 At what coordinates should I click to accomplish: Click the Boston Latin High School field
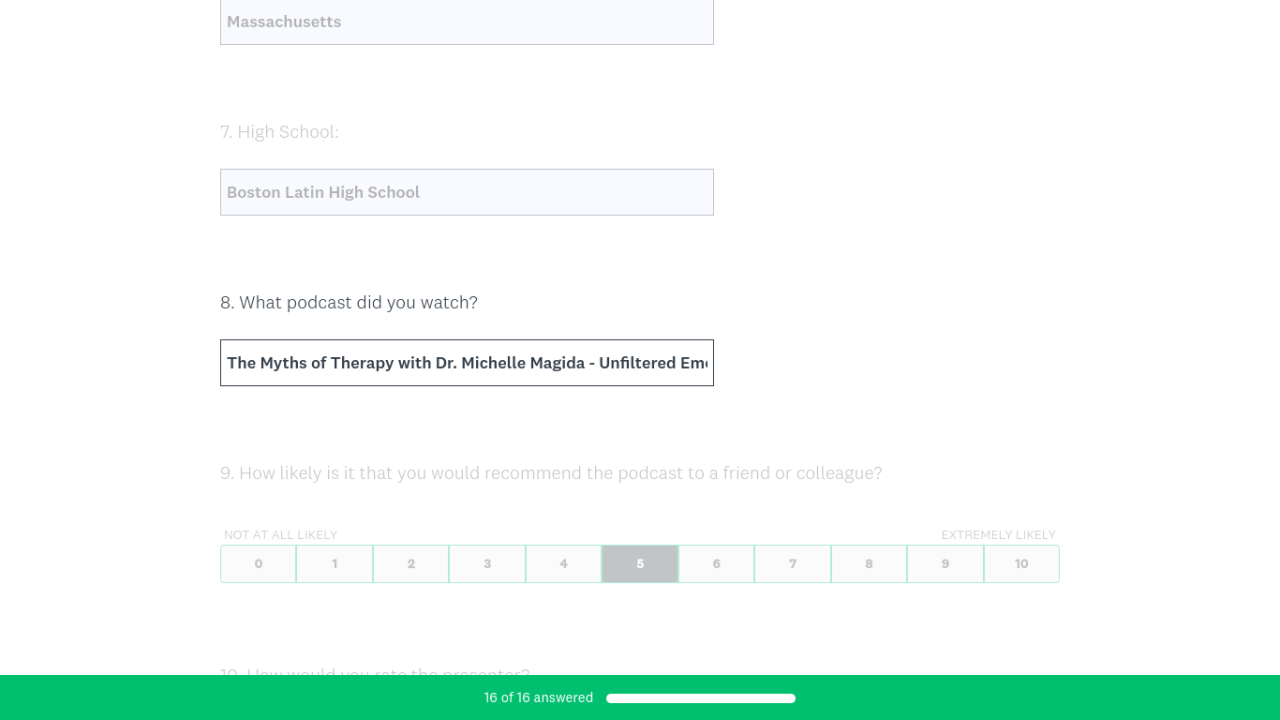click(x=466, y=192)
